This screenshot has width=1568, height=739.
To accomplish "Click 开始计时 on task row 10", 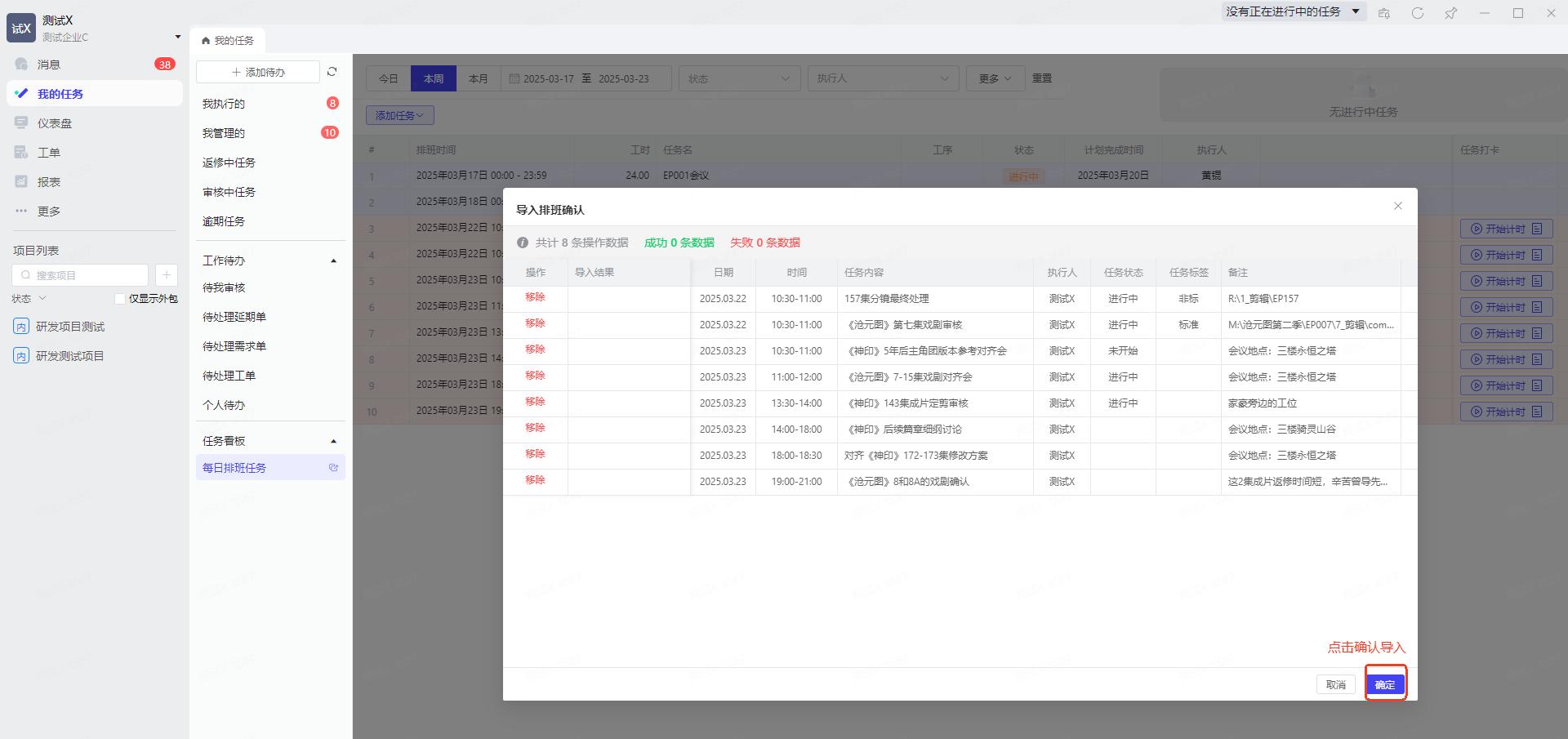I will [1506, 412].
